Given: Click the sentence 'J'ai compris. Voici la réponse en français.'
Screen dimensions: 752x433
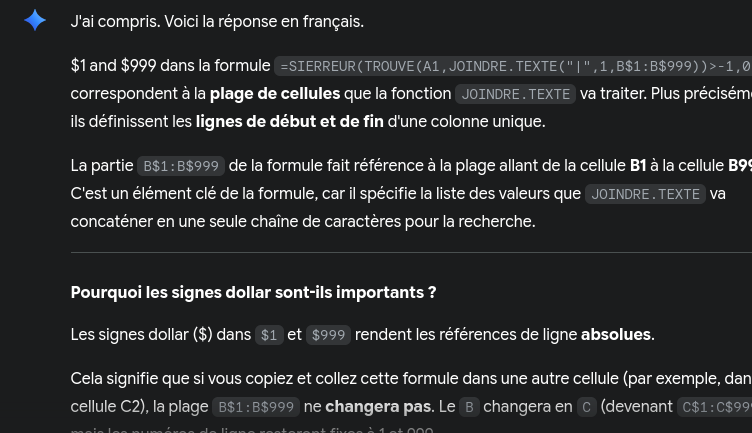Looking at the screenshot, I should (217, 22).
